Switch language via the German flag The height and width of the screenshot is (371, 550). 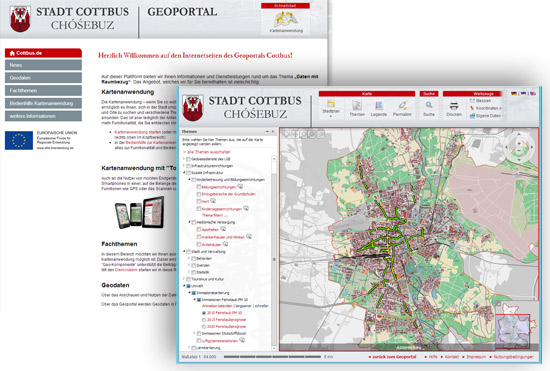pyautogui.click(x=514, y=94)
